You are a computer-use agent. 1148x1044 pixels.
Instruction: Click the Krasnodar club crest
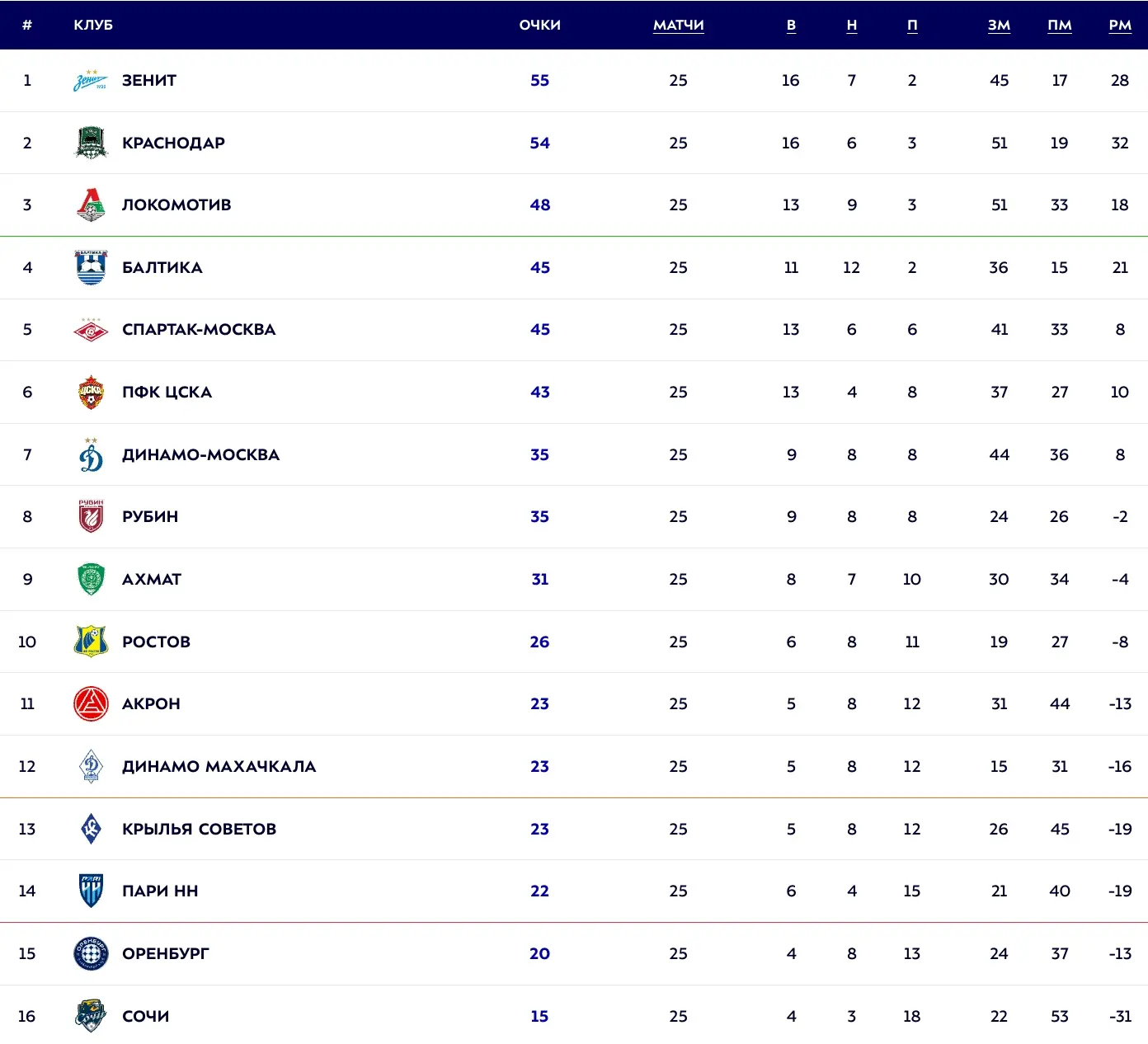(x=91, y=143)
